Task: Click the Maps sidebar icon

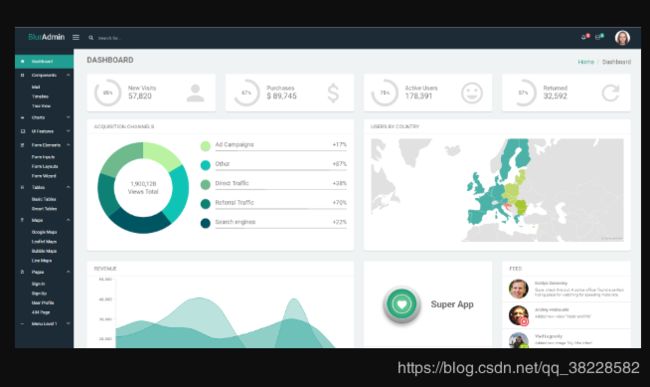Action: tap(22, 220)
